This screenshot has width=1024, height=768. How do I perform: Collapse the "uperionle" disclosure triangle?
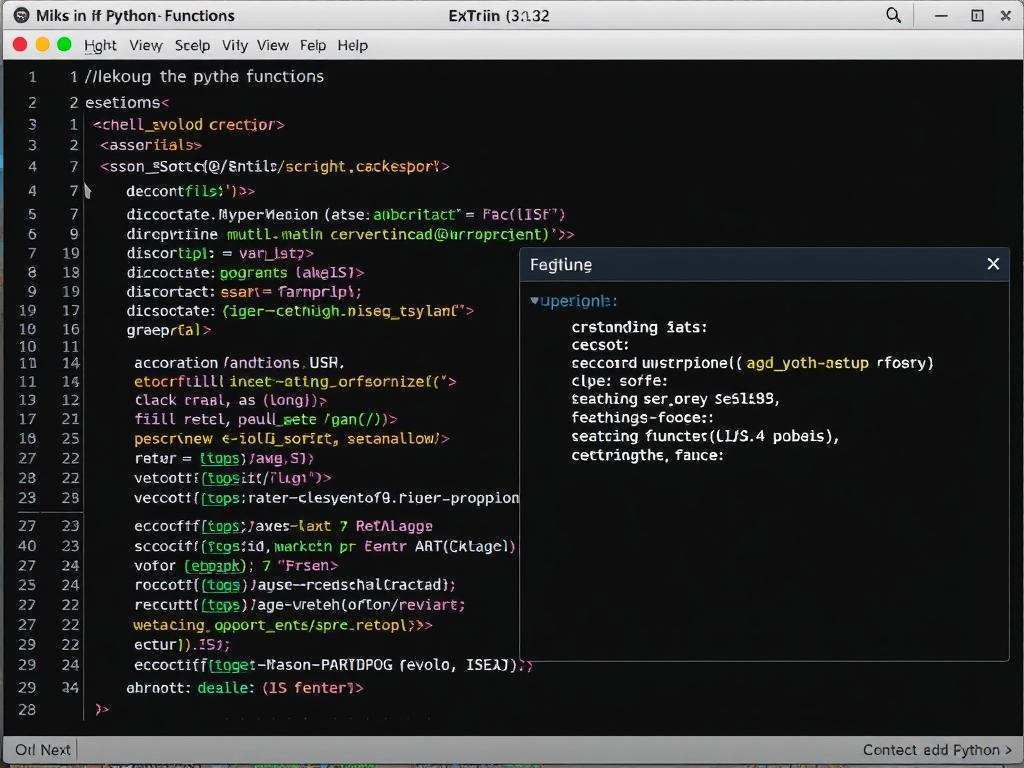click(x=536, y=300)
